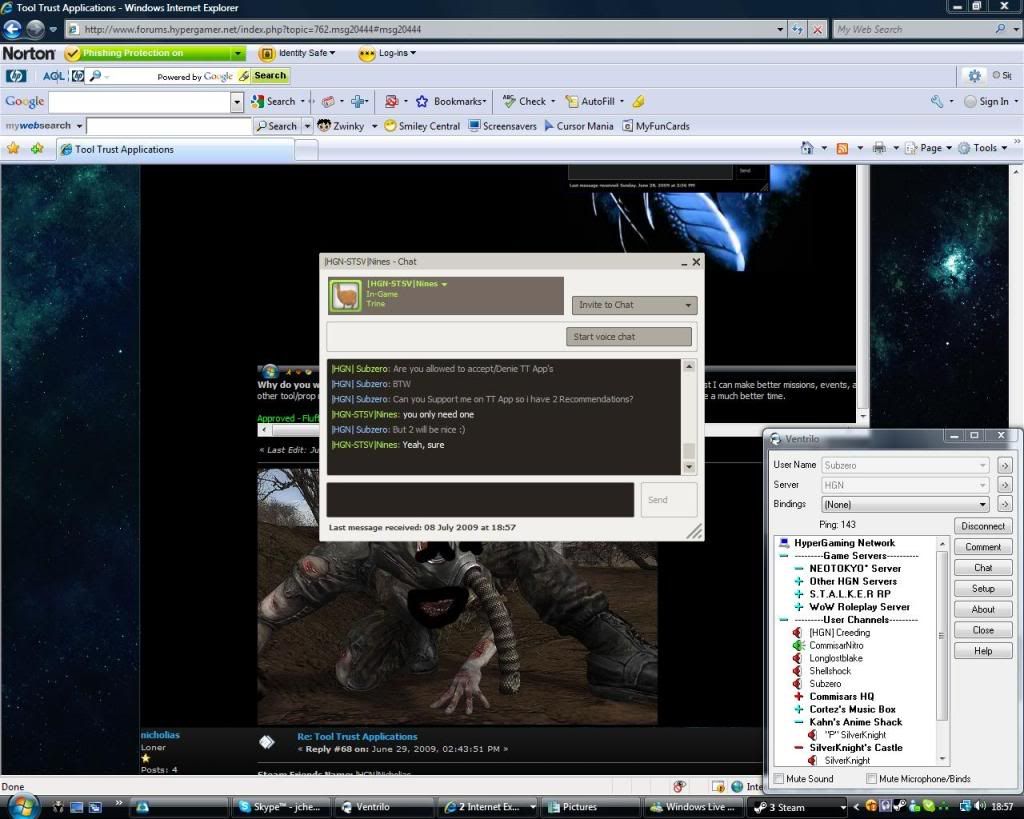Switch to Pictures in the taskbar
Image resolution: width=1024 pixels, height=819 pixels.
589,807
